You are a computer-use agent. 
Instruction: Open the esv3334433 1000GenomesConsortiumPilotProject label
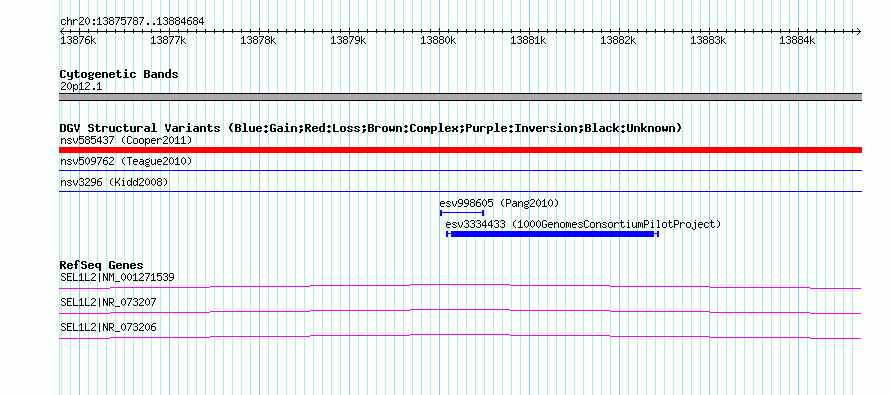click(x=583, y=225)
